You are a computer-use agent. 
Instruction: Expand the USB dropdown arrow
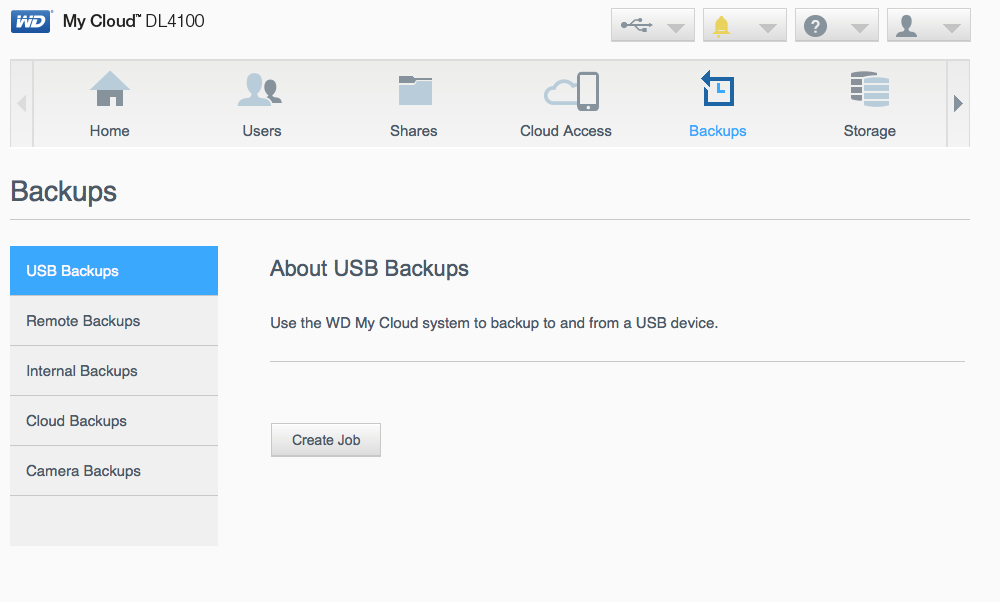click(x=675, y=28)
